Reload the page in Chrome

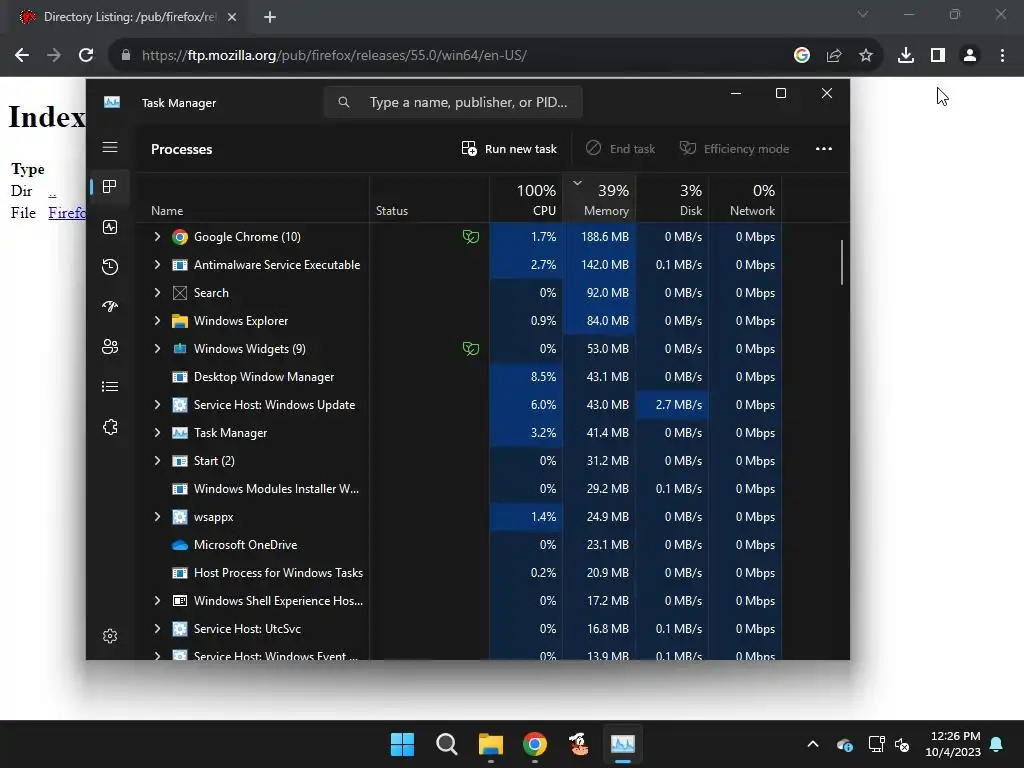pyautogui.click(x=86, y=56)
